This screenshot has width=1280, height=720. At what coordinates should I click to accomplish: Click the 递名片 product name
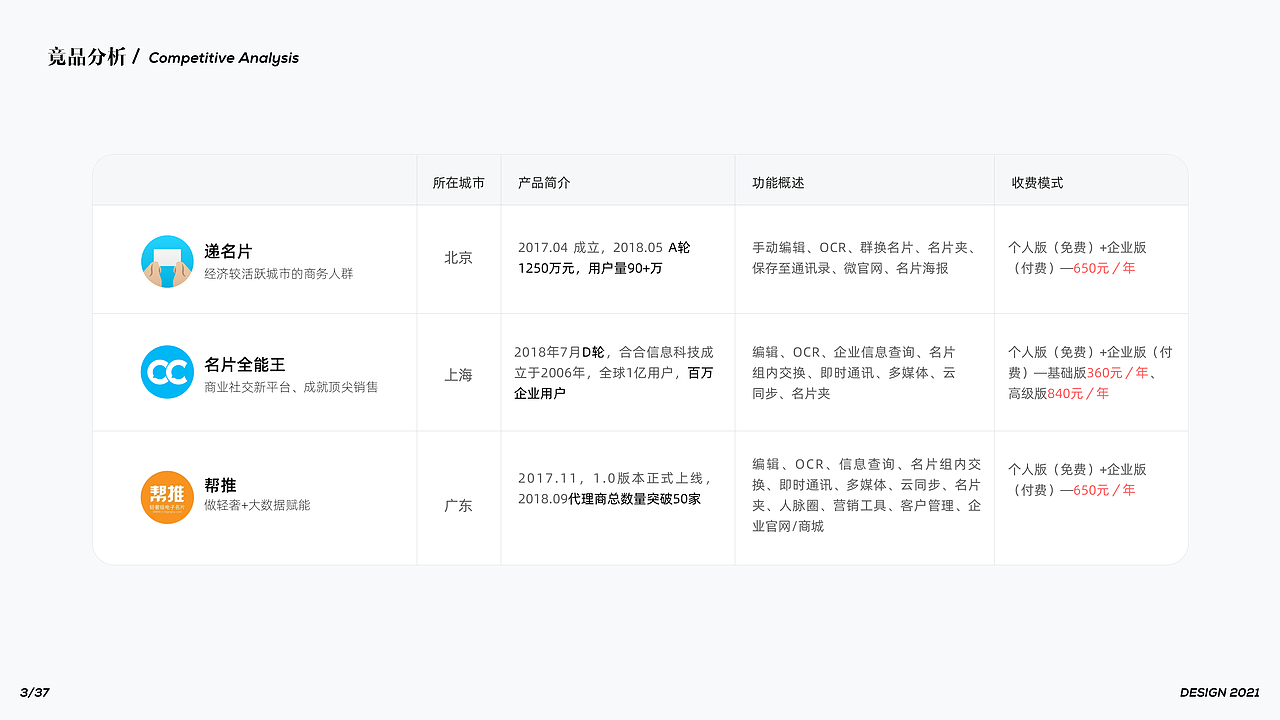[x=225, y=251]
